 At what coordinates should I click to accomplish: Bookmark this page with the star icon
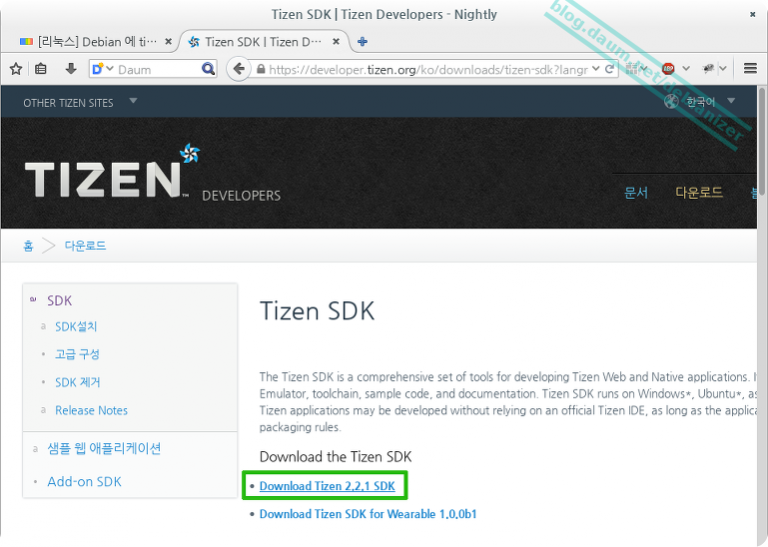16,69
